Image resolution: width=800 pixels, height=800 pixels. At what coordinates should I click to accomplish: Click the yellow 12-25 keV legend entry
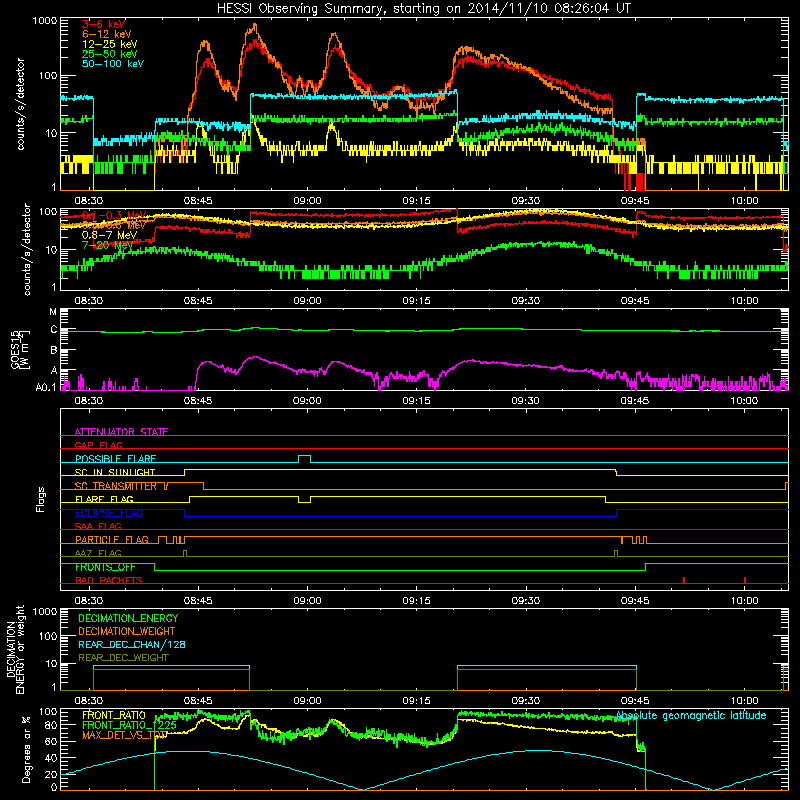110,44
